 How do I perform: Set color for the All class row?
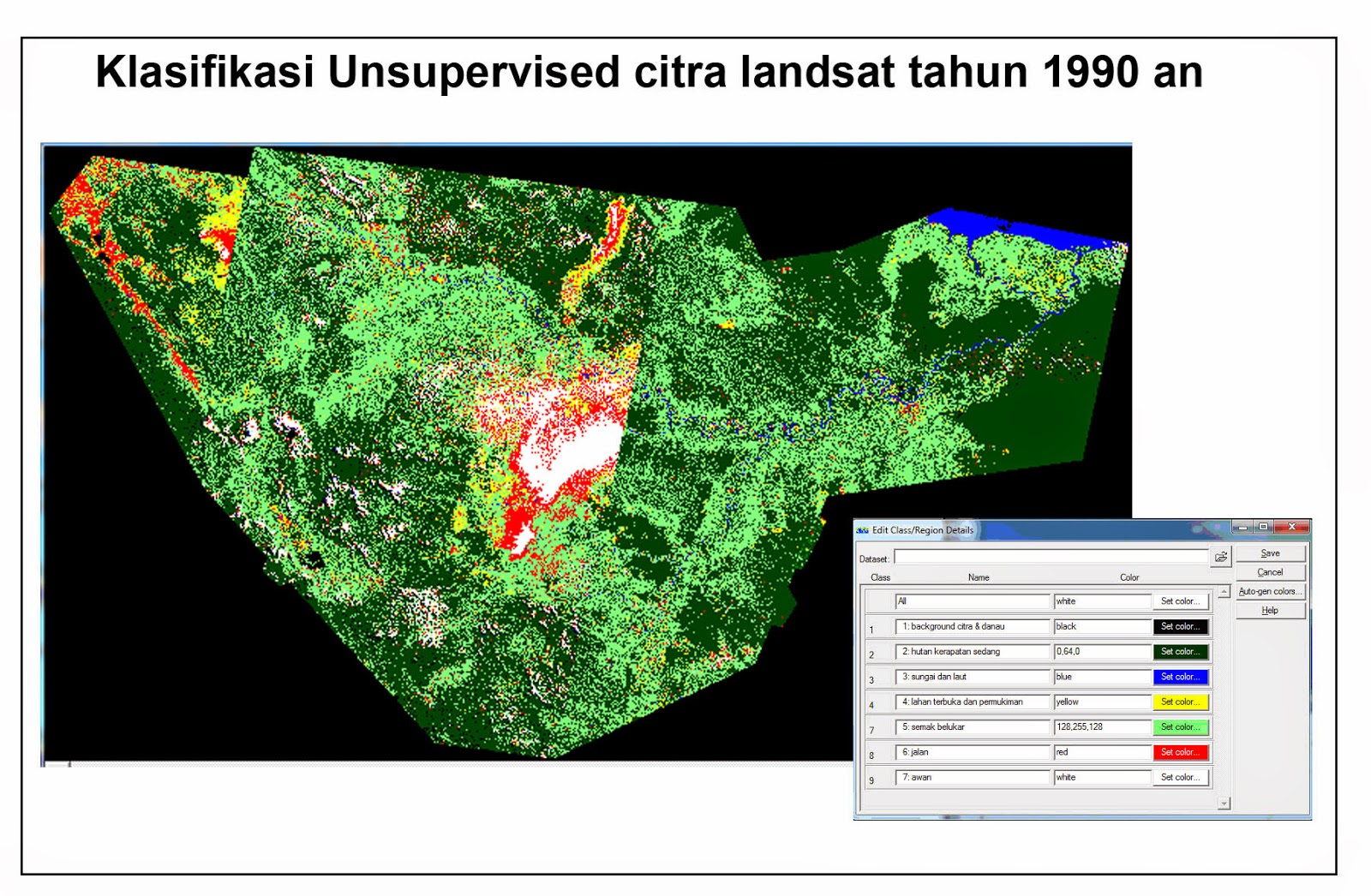[1180, 600]
